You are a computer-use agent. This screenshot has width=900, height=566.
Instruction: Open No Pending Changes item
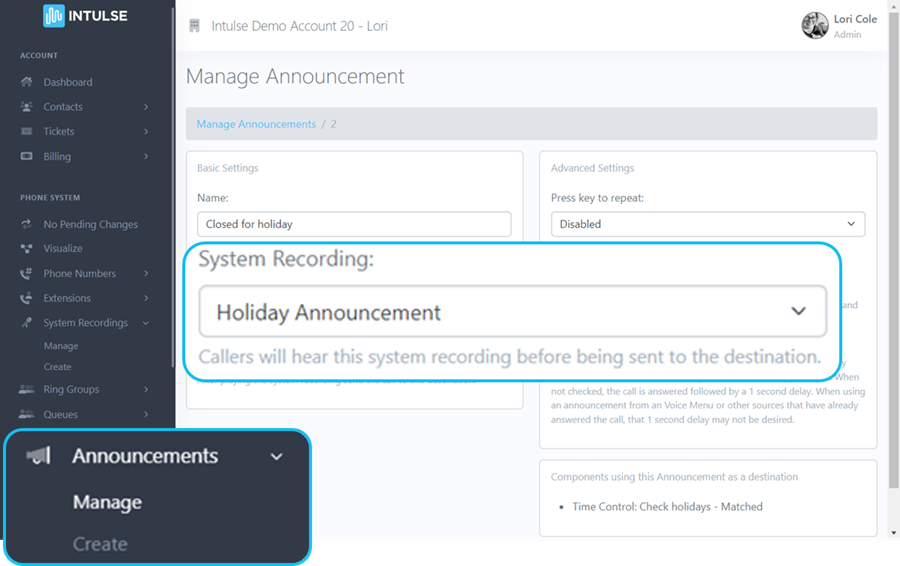coord(90,224)
